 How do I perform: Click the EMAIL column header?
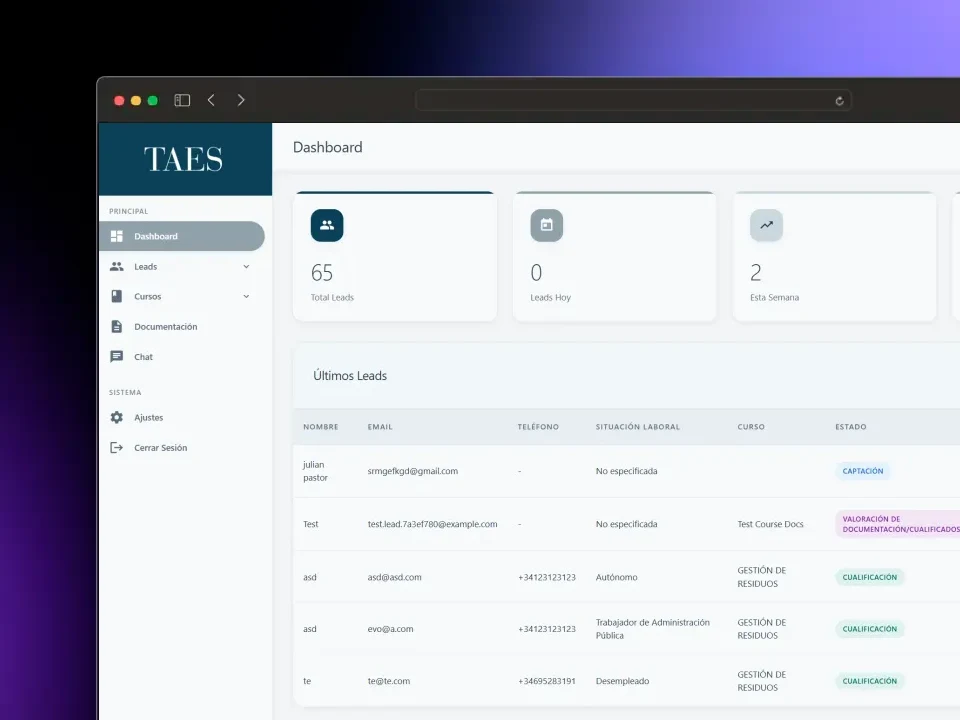380,427
